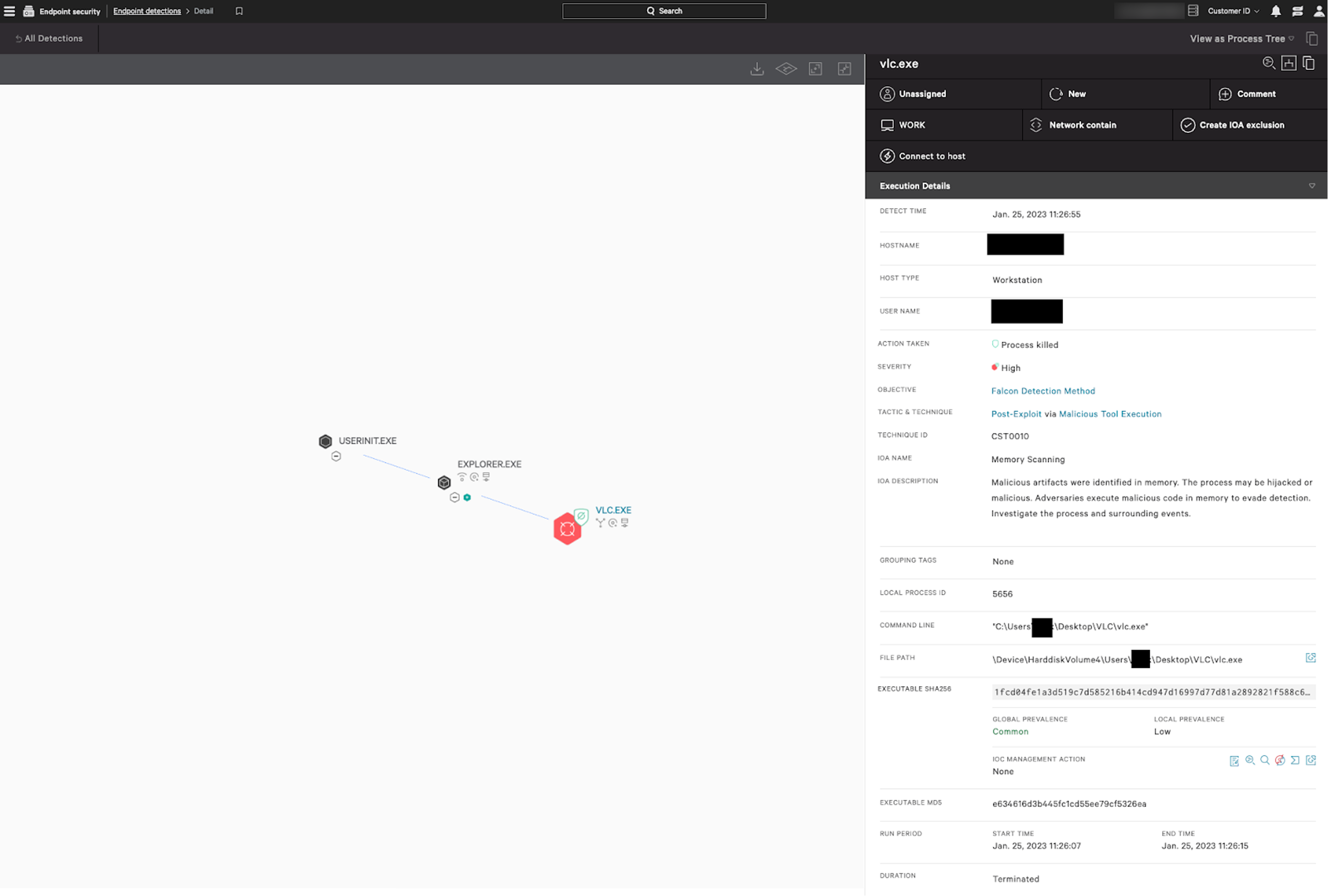Image resolution: width=1328 pixels, height=896 pixels.
Task: Open the Falcon Detection Method link
Action: [1043, 391]
